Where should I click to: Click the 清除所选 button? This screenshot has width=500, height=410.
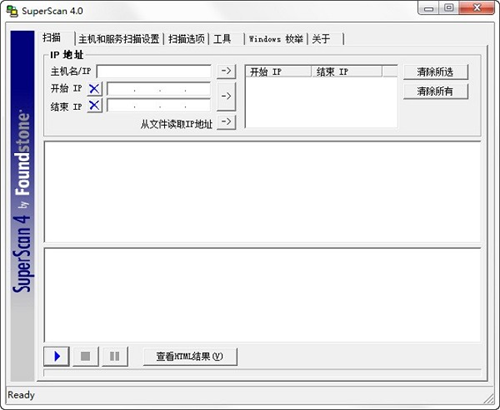point(436,72)
